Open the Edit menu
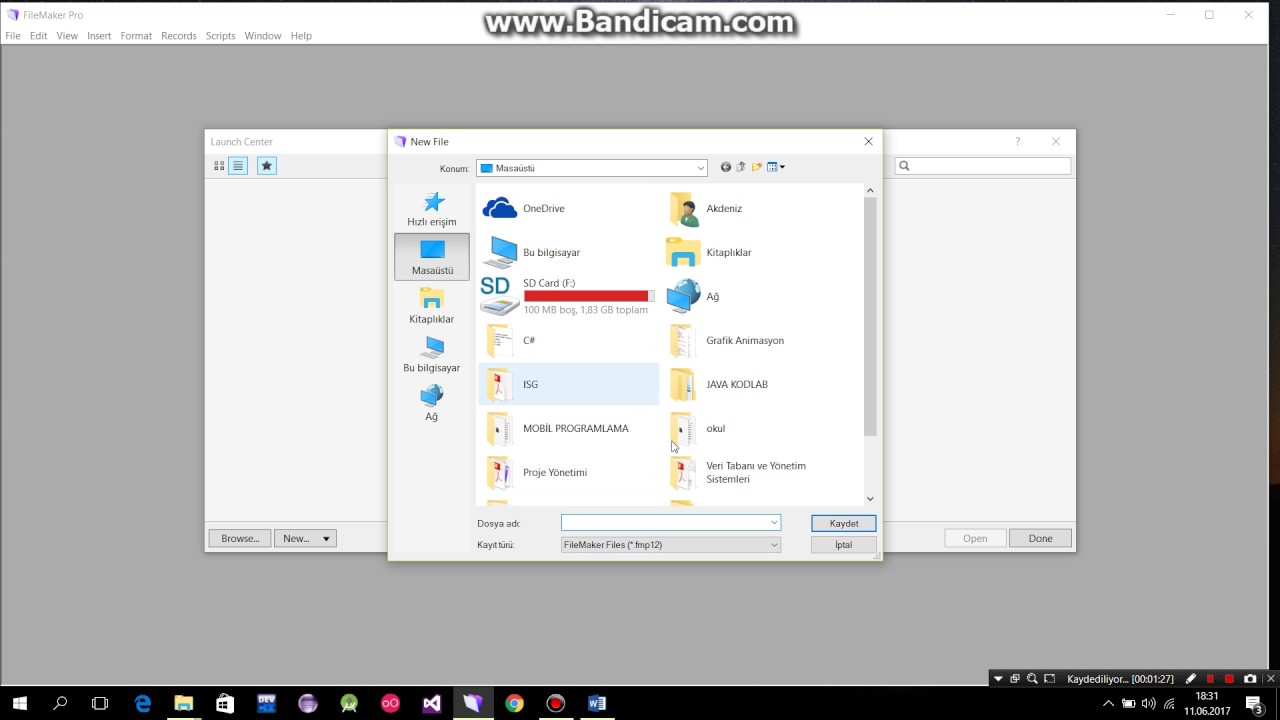 [38, 36]
